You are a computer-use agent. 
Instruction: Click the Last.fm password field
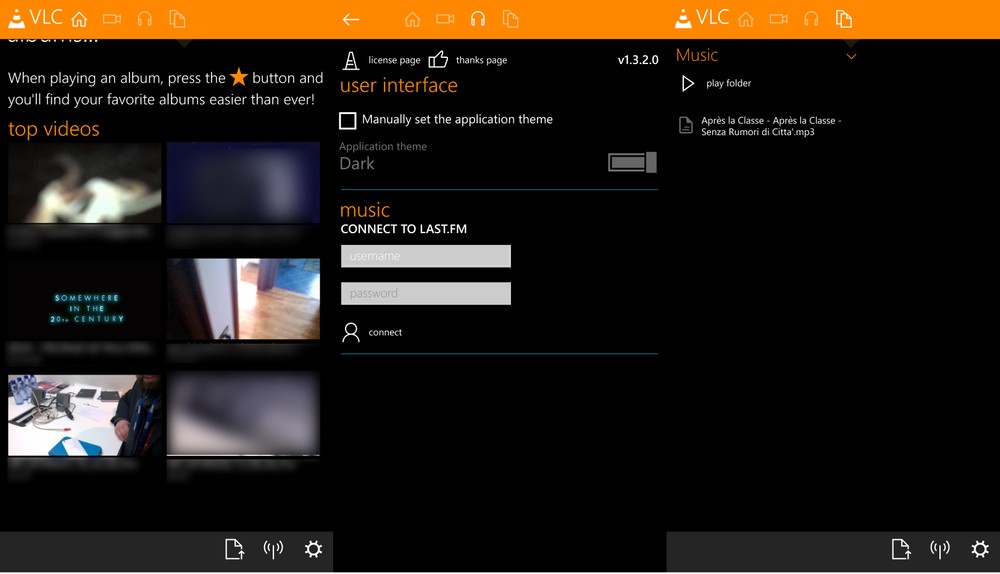tap(425, 293)
